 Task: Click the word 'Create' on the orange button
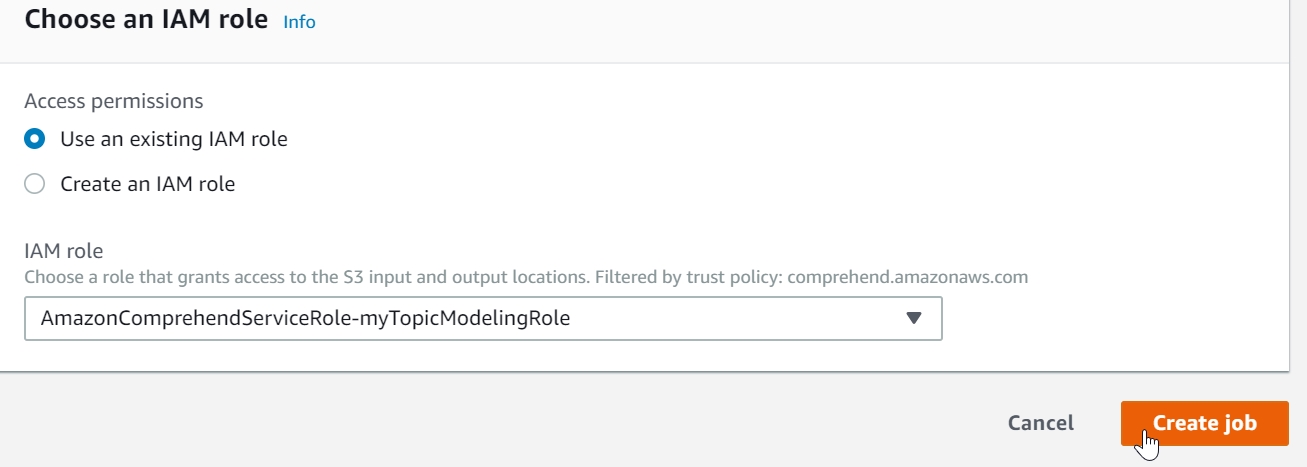pos(1183,423)
